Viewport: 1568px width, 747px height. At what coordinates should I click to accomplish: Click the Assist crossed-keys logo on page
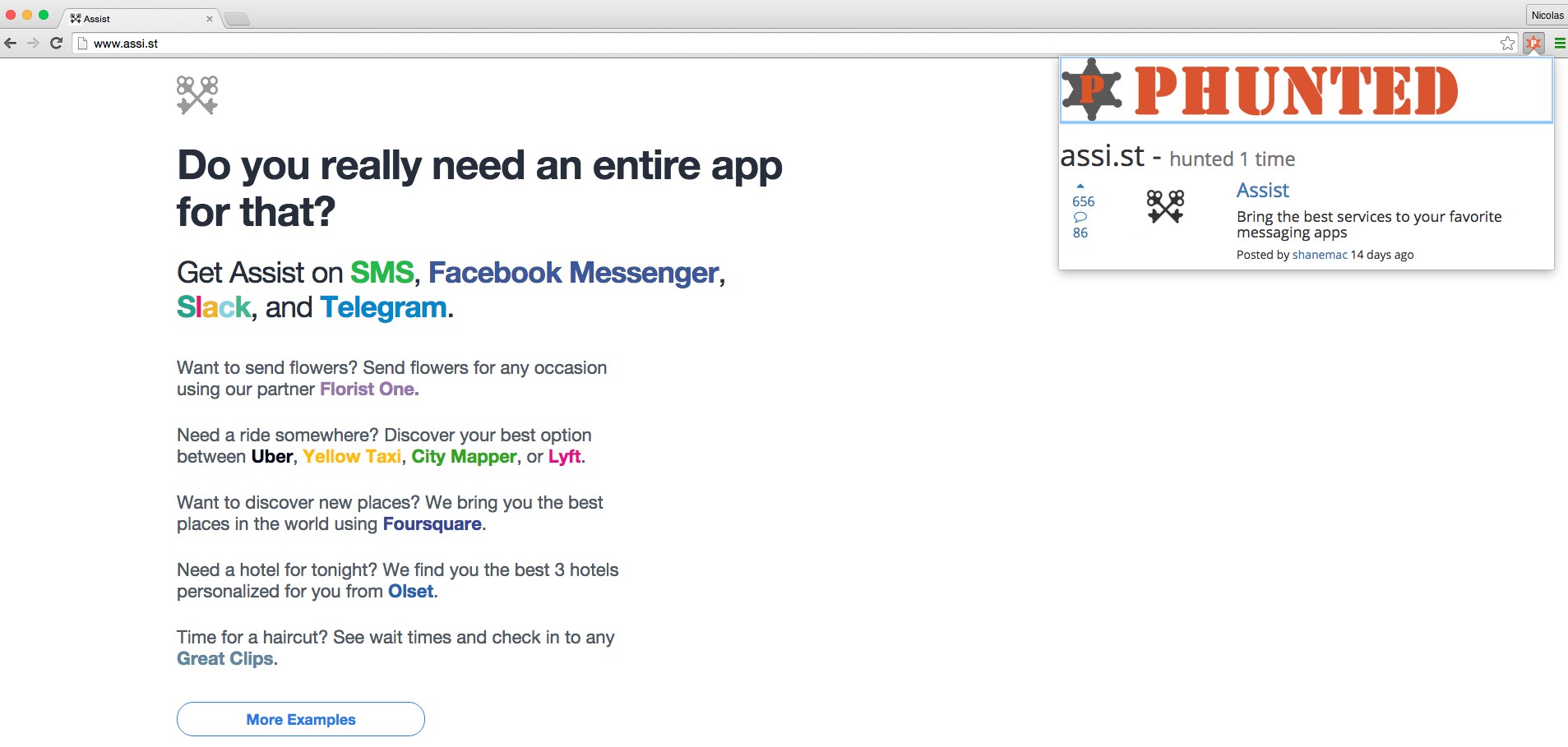pos(197,95)
